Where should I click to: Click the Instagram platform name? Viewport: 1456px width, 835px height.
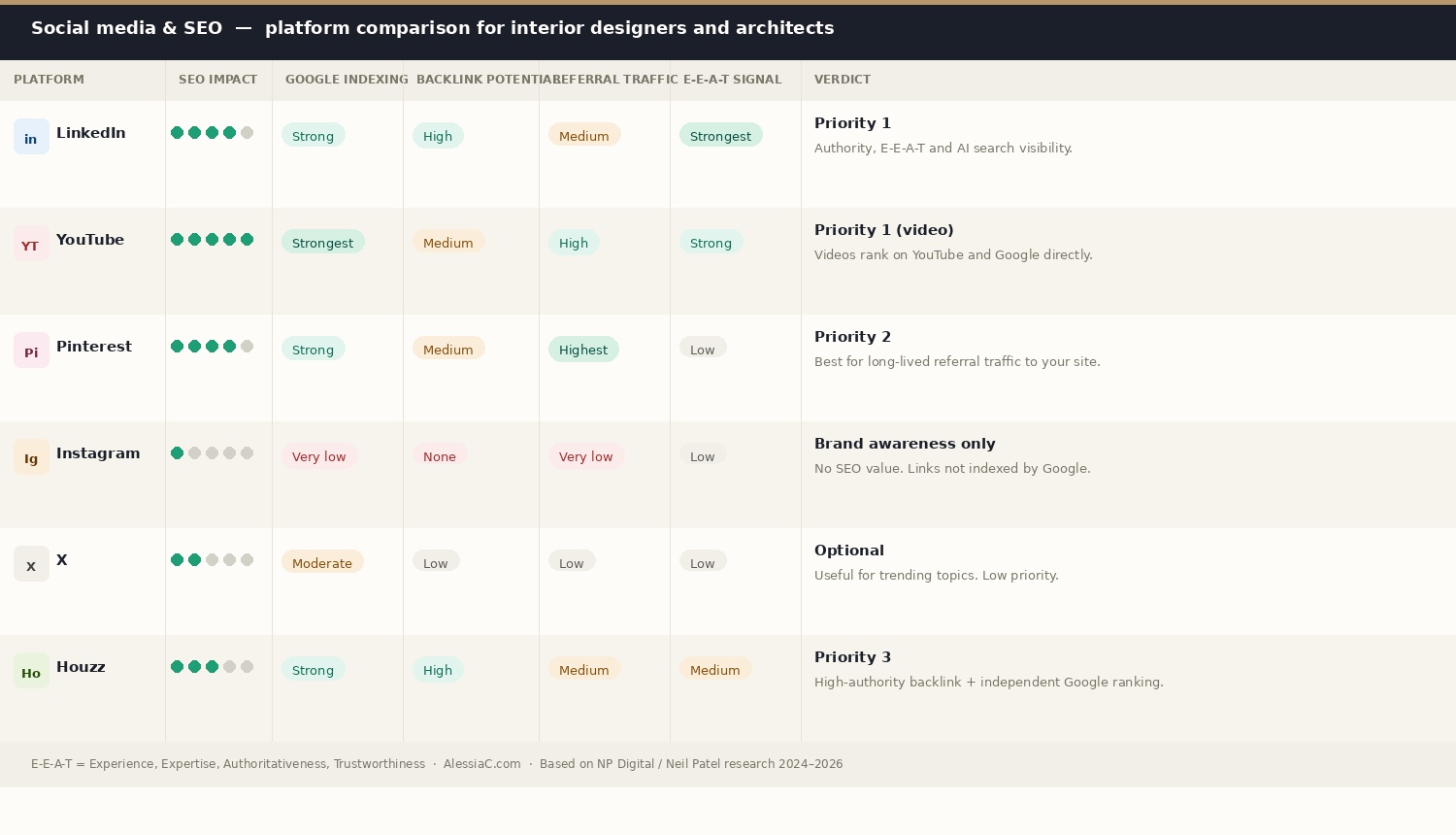click(98, 453)
